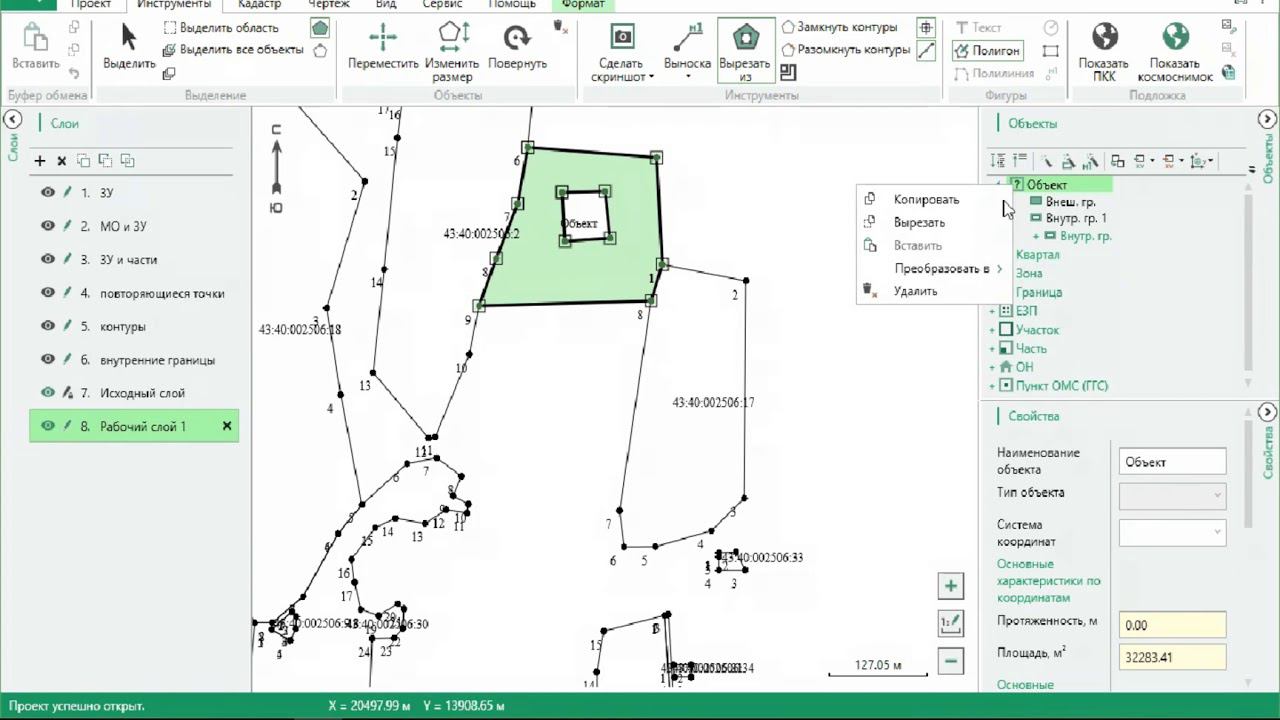Click the Наименование объекта input field
The width and height of the screenshot is (1280, 720).
tap(1172, 462)
